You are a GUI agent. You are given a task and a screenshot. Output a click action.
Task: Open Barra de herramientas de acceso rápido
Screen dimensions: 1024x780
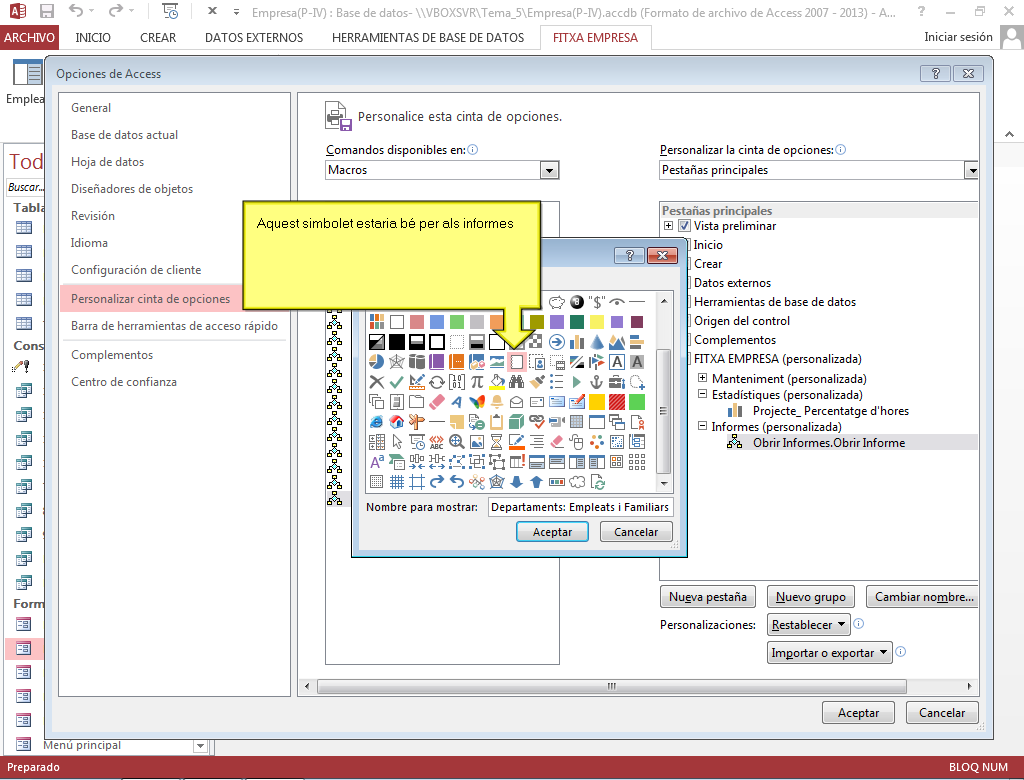click(174, 325)
